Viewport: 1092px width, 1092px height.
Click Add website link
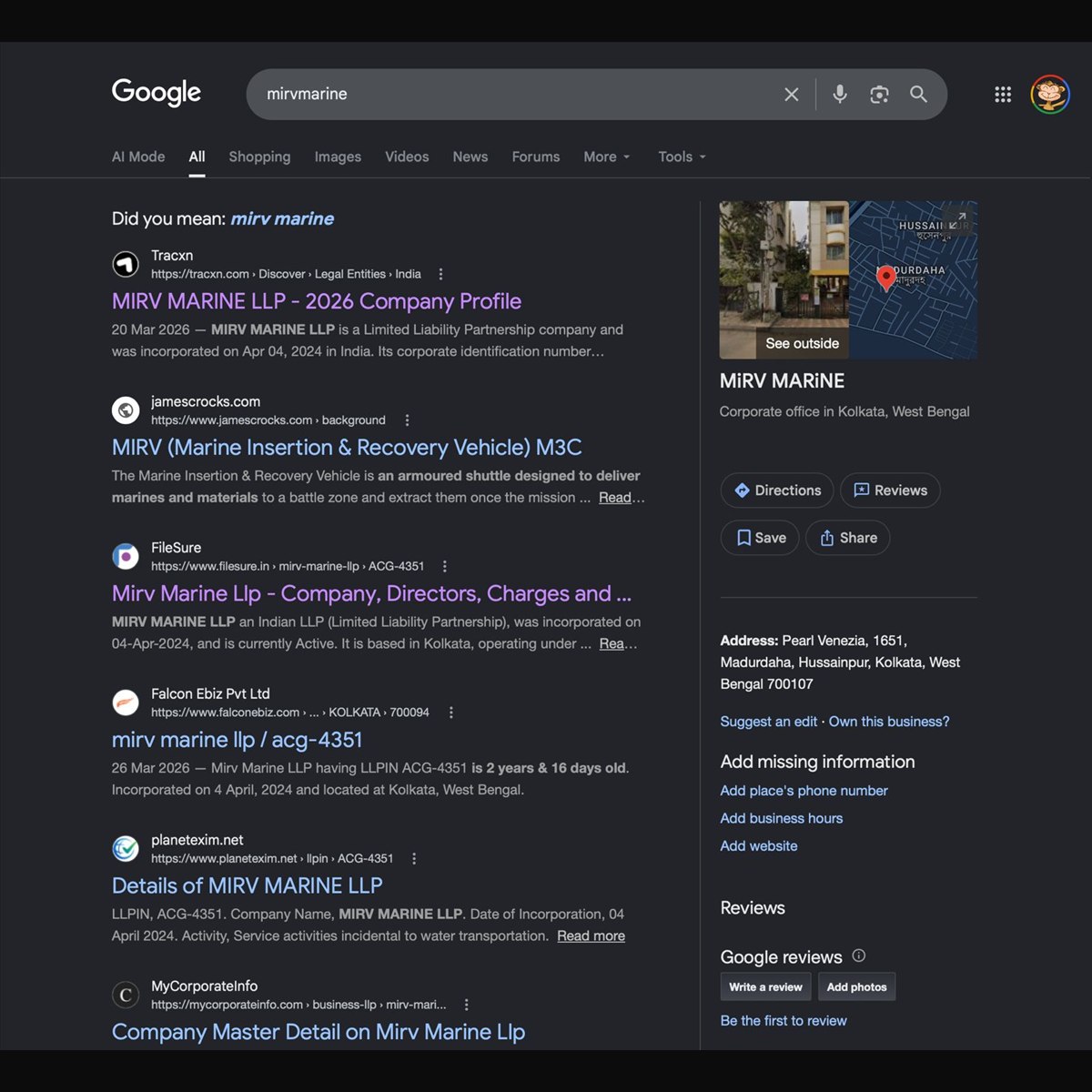tap(758, 845)
